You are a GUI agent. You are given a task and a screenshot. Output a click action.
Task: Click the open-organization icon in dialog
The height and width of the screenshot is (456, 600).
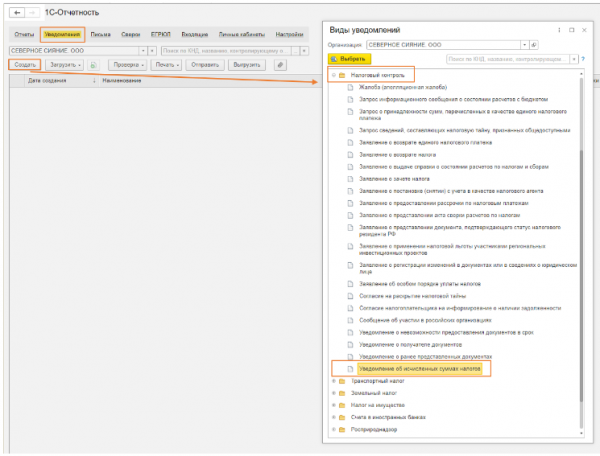(x=534, y=45)
